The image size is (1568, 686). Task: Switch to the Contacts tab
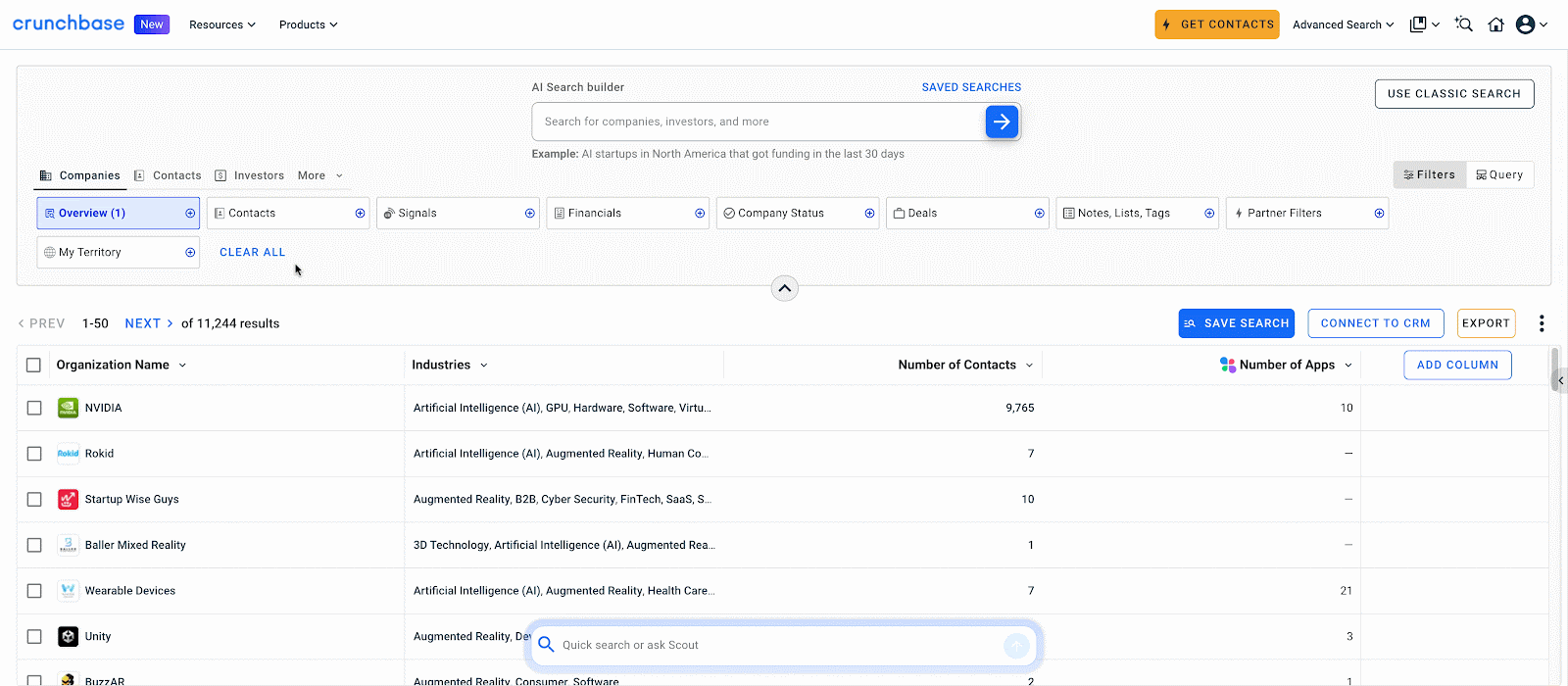[x=168, y=175]
